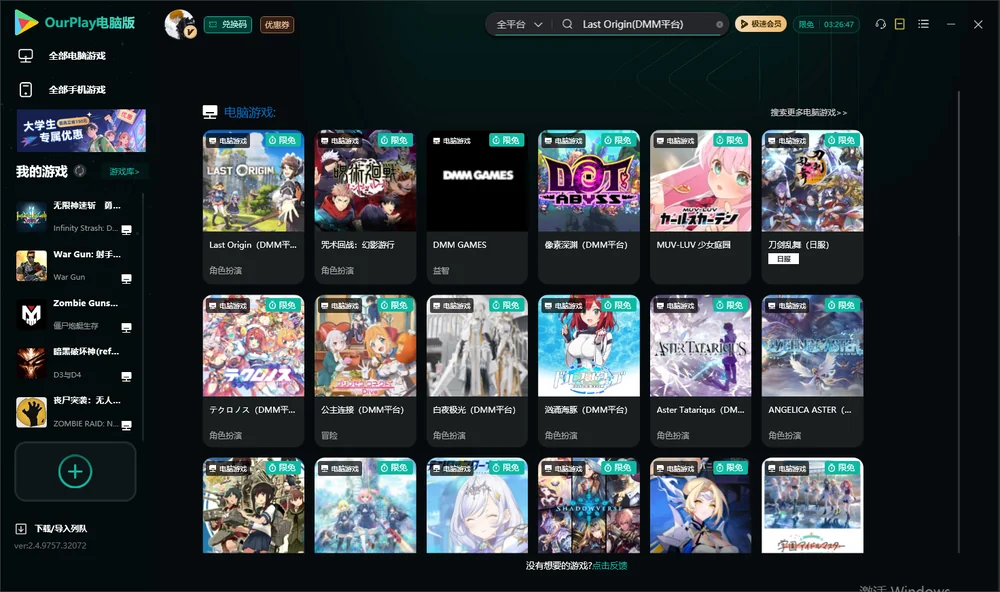Viewport: 1000px width, 592px height.
Task: Open the 公主连接 (DMM平台) card
Action: click(x=365, y=371)
